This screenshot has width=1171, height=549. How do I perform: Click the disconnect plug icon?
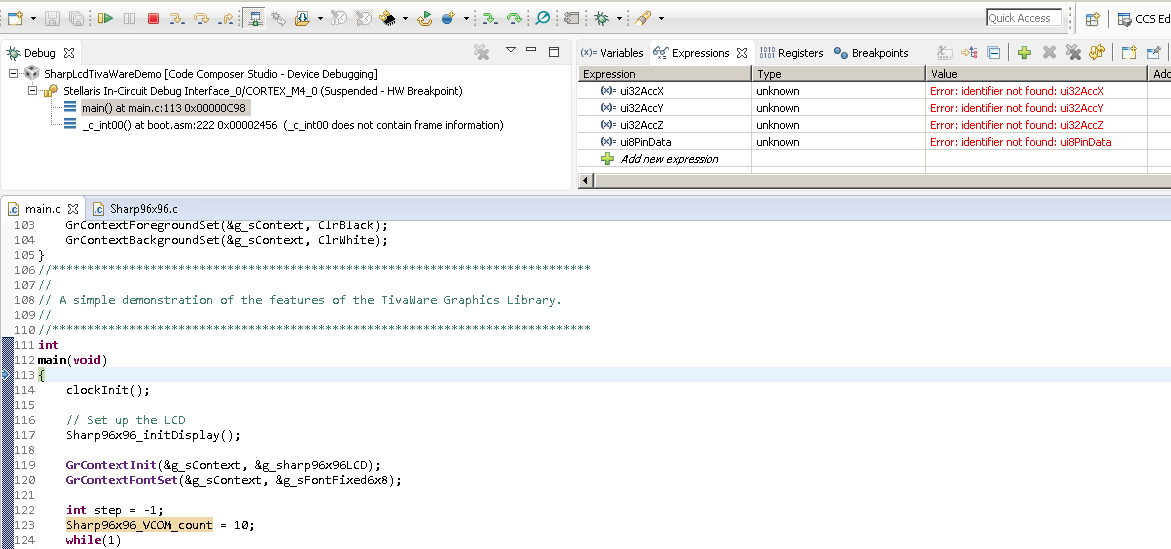(x=279, y=18)
